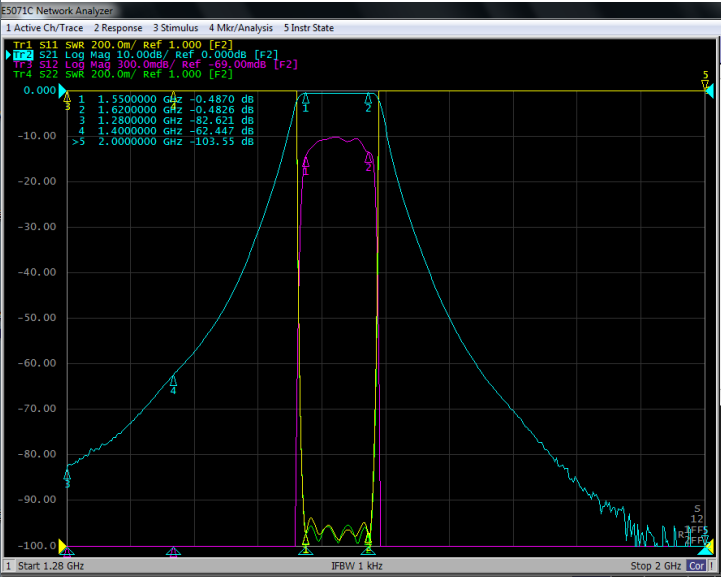
Task: Open the 1 Active Ch/Trace menu
Action: coord(45,28)
